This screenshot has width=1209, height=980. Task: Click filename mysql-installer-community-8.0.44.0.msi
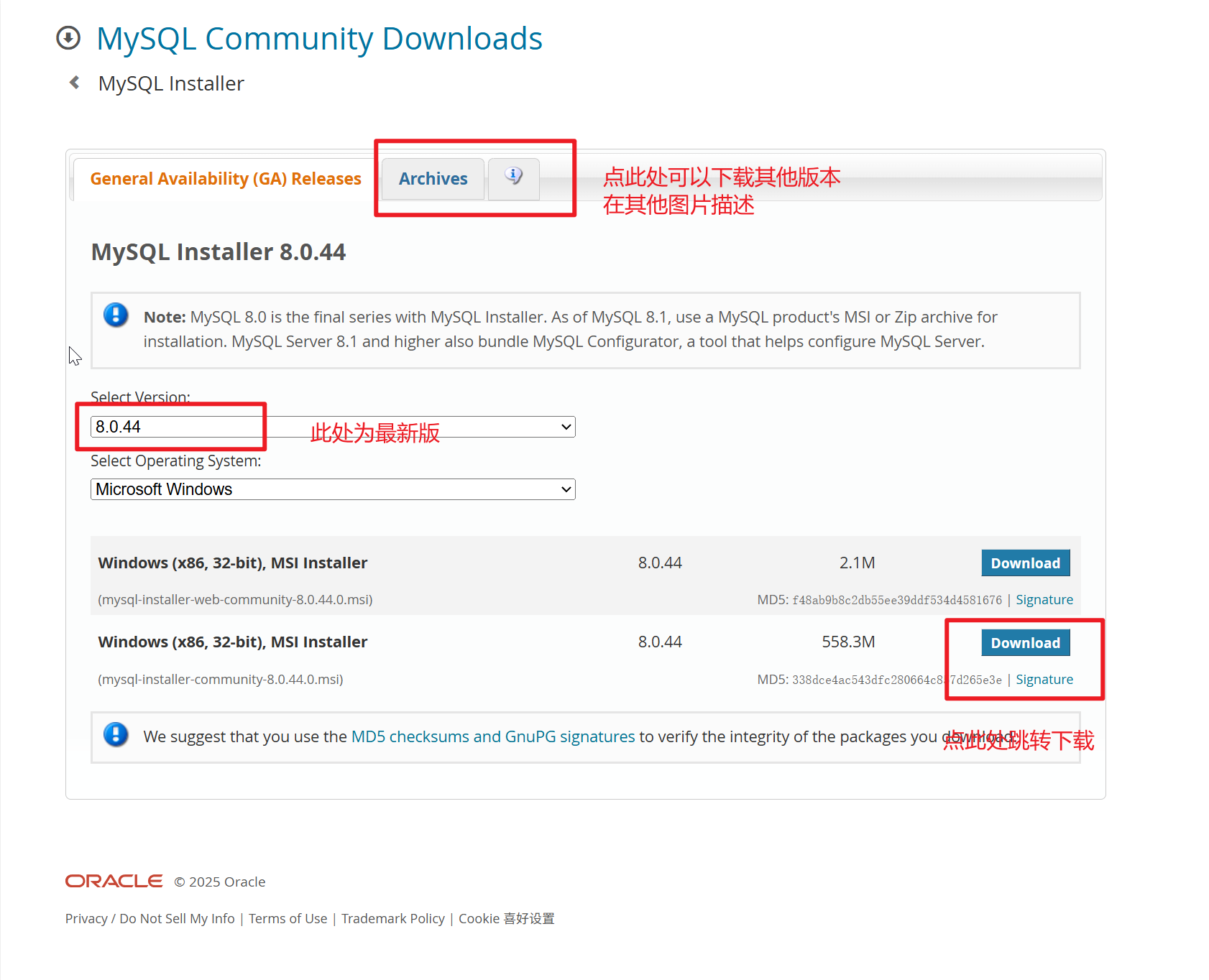[221, 680]
